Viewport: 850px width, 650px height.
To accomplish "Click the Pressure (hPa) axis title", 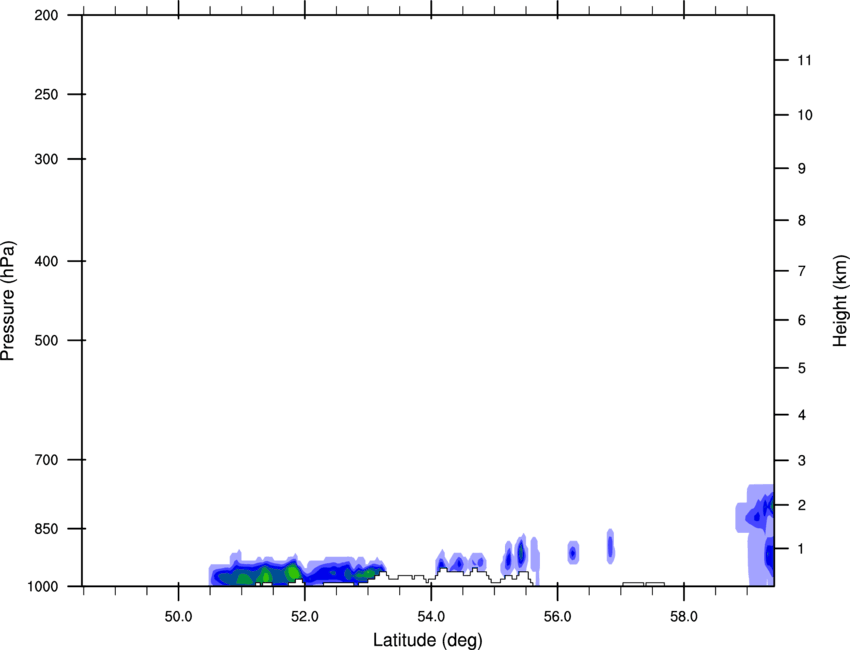I will pyautogui.click(x=8, y=300).
